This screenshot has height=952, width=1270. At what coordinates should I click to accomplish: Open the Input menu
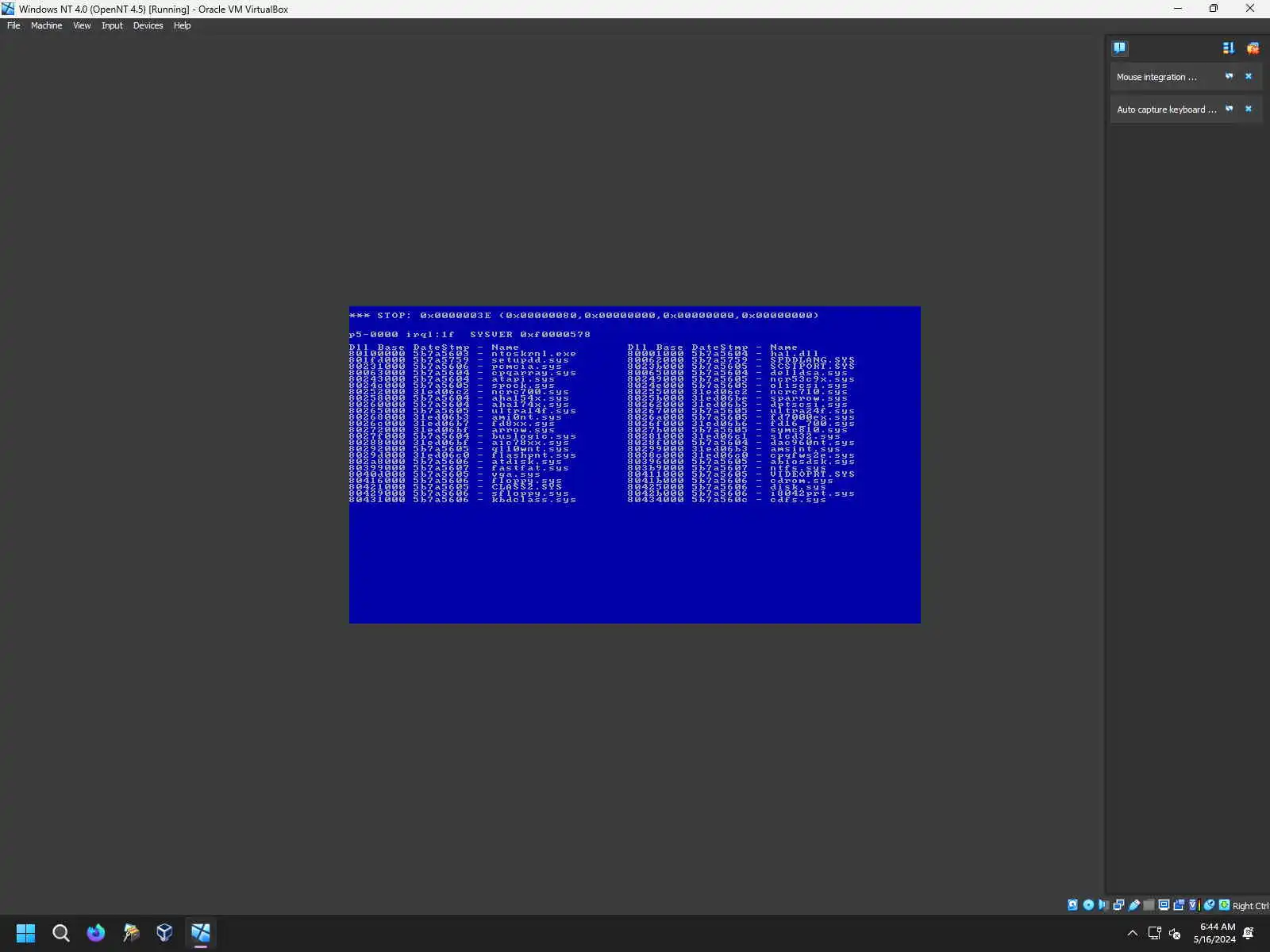112,25
